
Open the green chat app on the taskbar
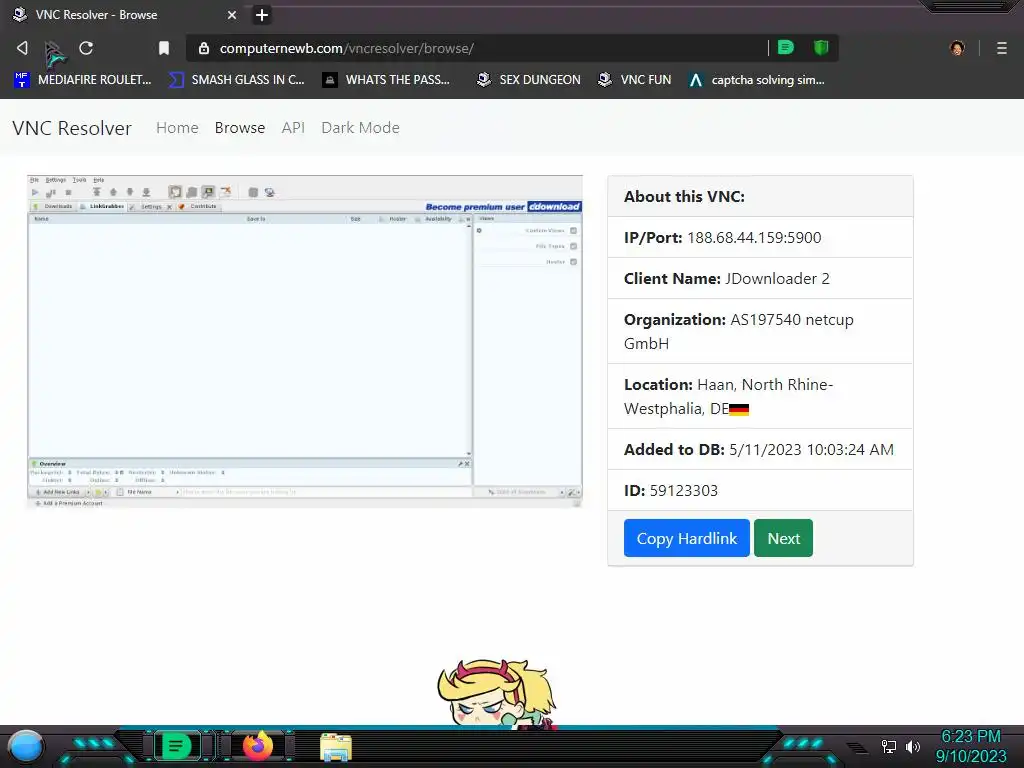175,746
